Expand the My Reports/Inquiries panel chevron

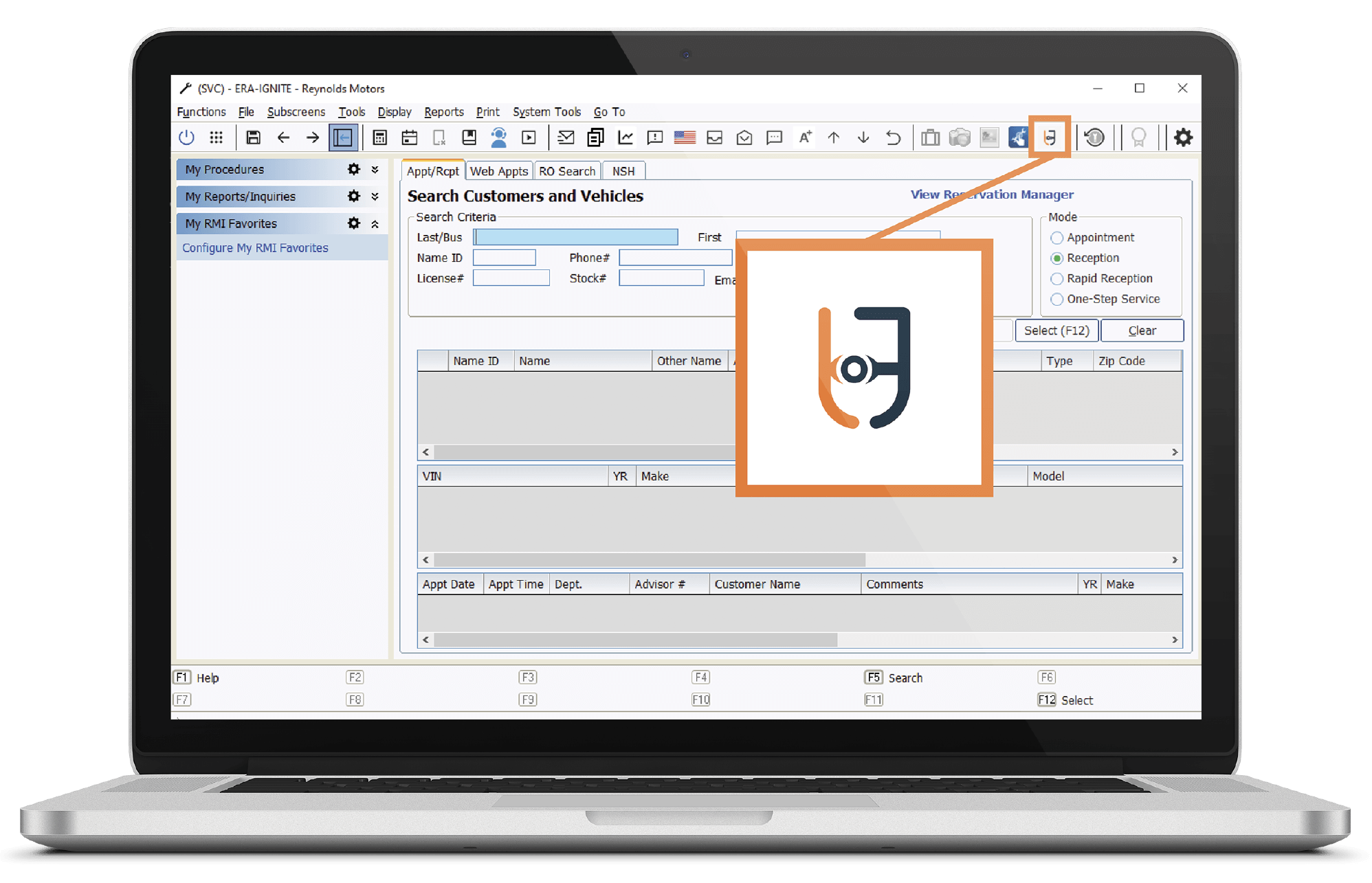pyautogui.click(x=375, y=196)
